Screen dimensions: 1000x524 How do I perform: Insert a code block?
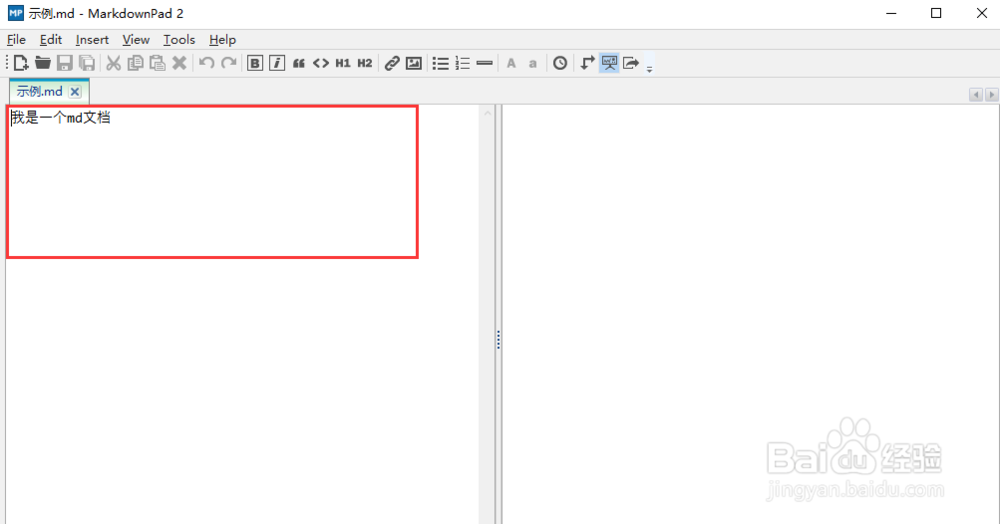321,63
